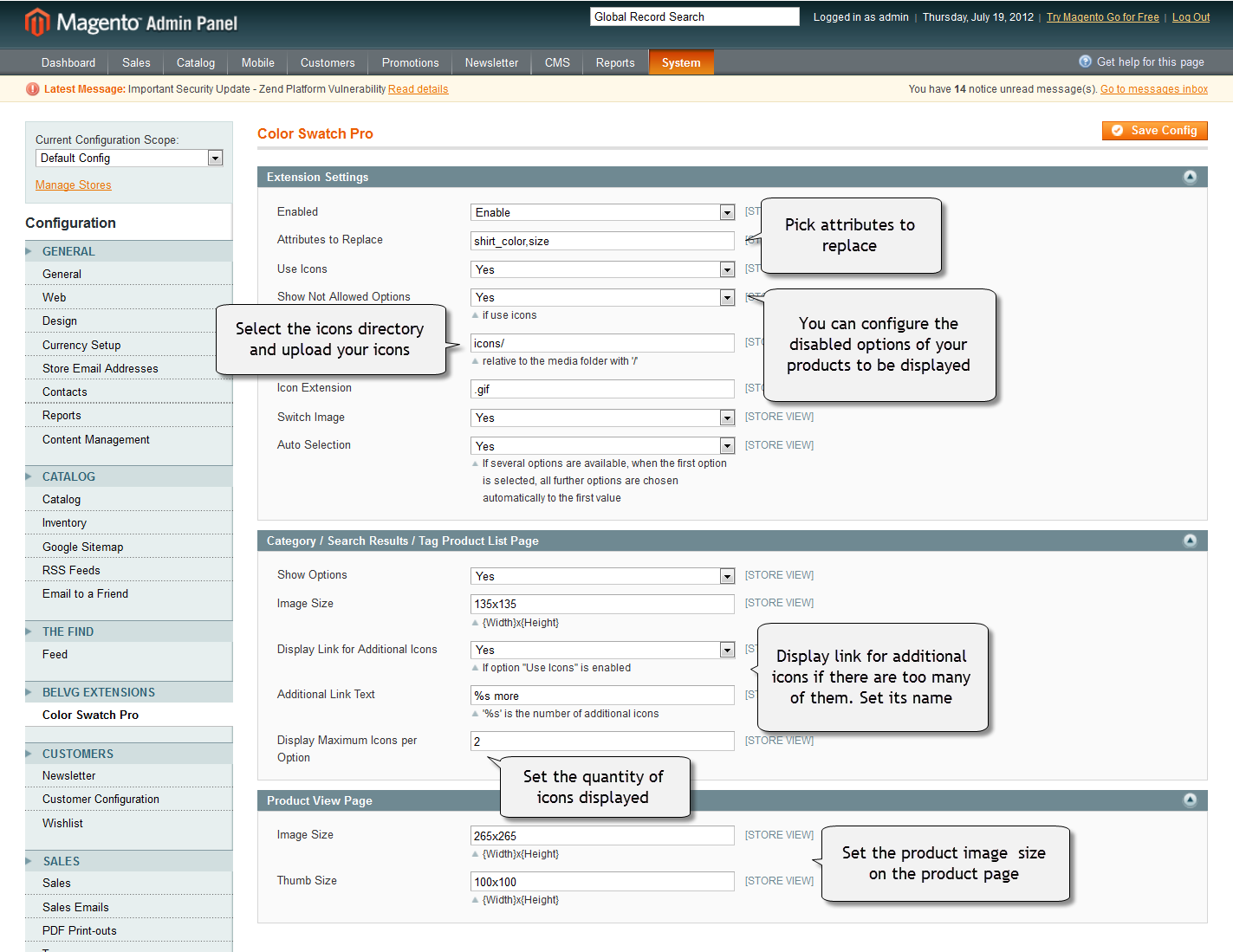The height and width of the screenshot is (952, 1233).
Task: Expand the GENERAL sidebar group arrow
Action: 29,251
